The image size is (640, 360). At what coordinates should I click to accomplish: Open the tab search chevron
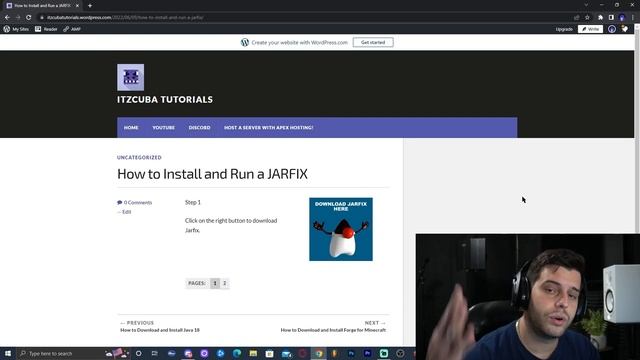coord(586,5)
